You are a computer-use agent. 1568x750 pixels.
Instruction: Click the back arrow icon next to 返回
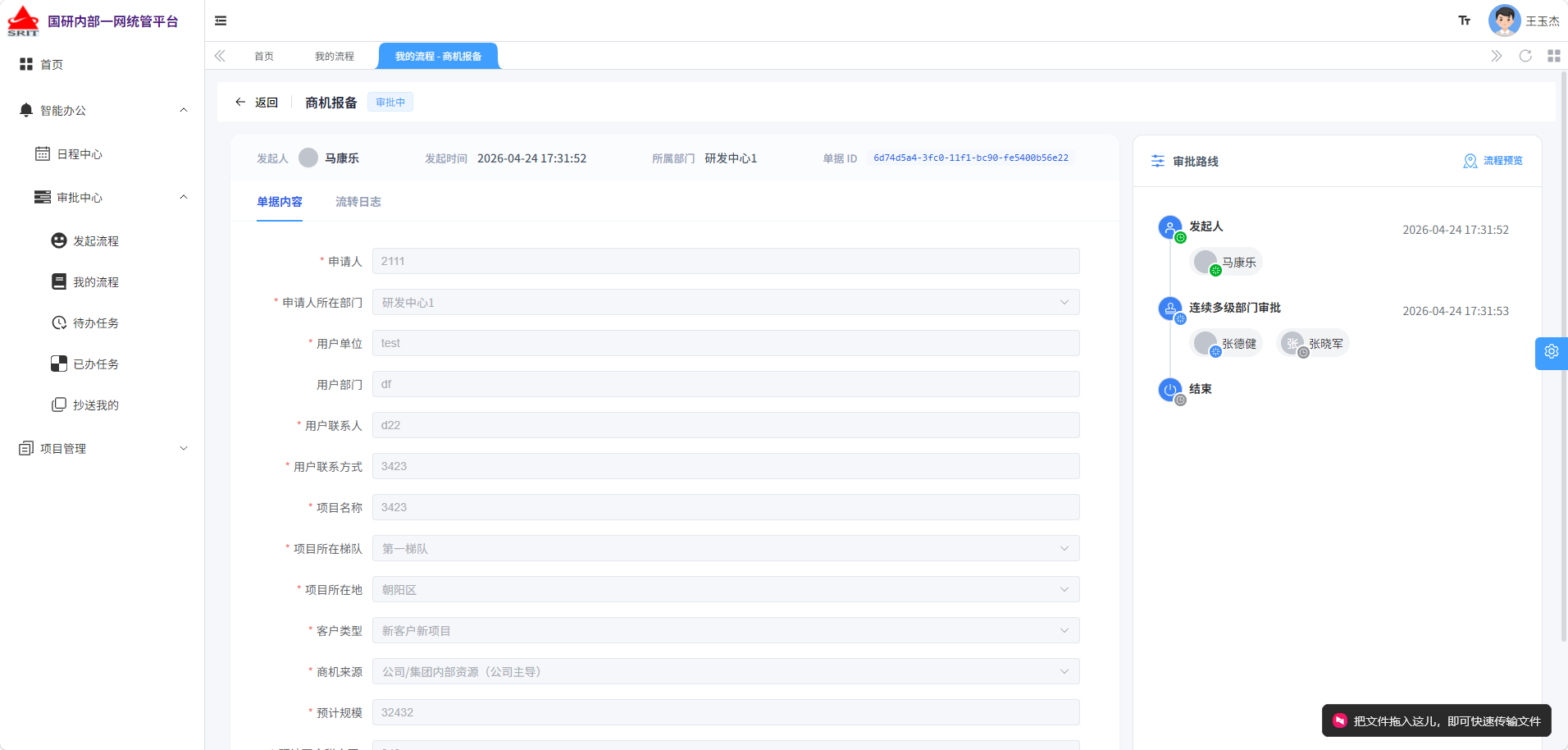click(240, 102)
